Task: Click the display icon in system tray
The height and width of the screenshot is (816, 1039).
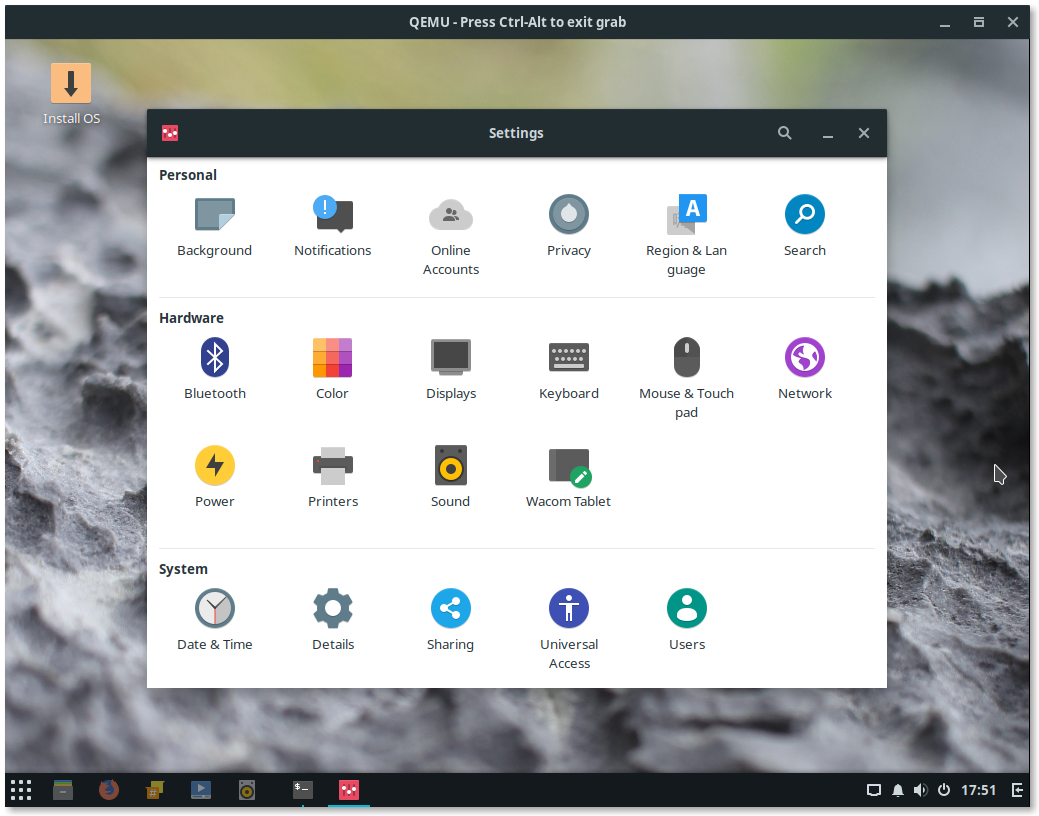Action: 874,789
